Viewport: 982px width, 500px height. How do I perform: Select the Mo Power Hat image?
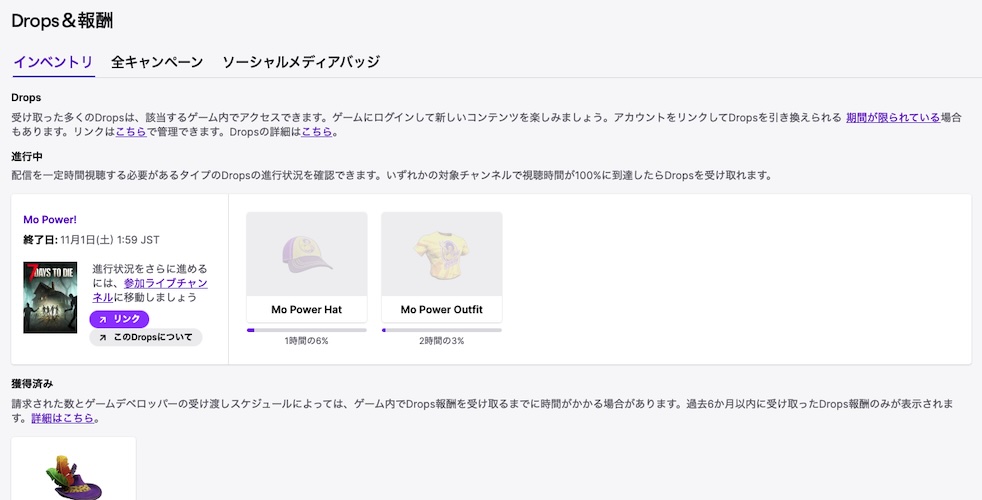pos(307,254)
